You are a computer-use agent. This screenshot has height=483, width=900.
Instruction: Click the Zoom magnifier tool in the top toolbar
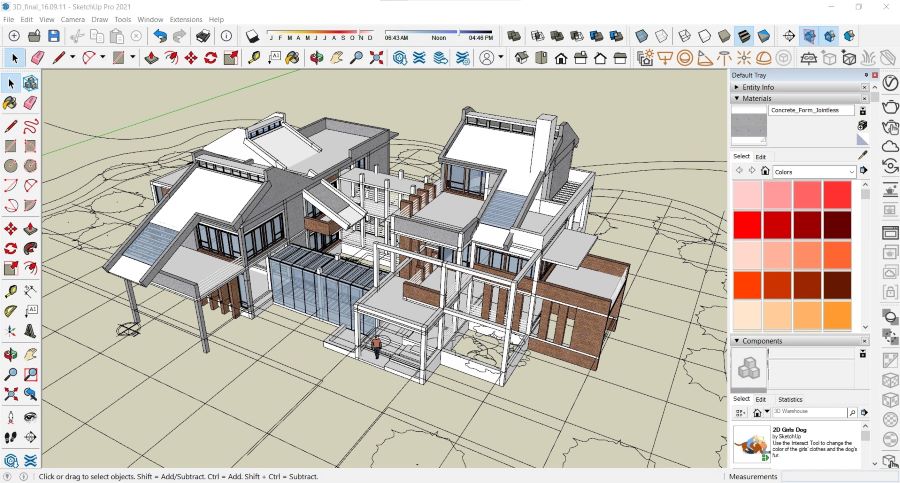pos(356,57)
